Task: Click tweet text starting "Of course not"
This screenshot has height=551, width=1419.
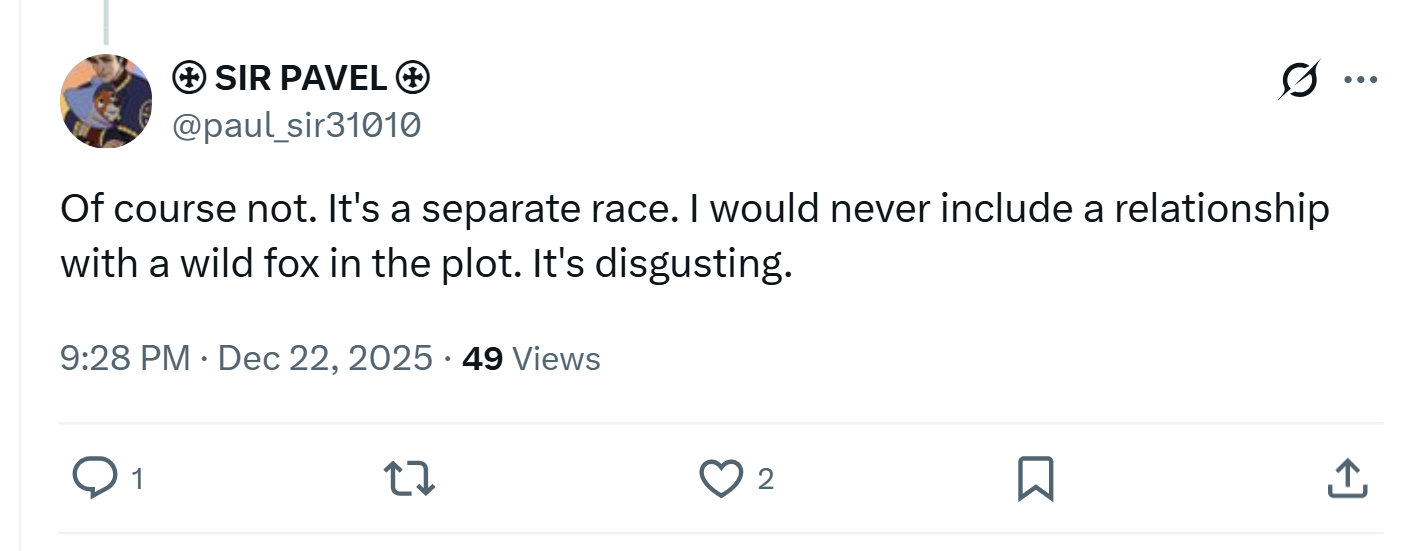Action: coord(695,237)
